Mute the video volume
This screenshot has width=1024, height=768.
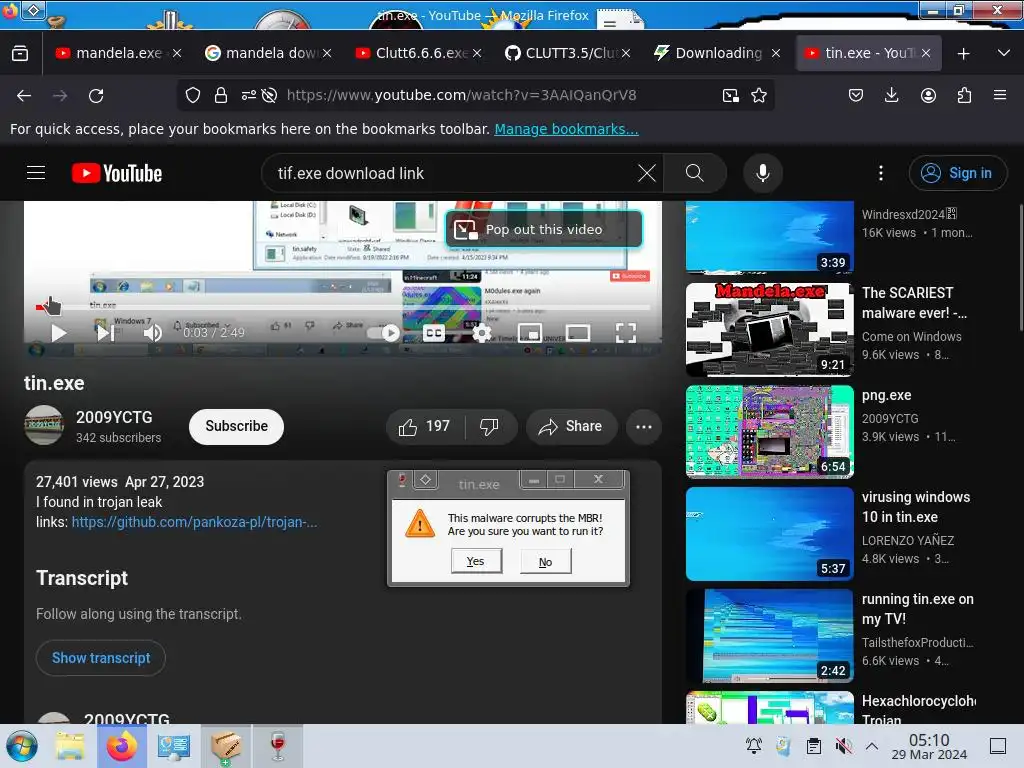(x=152, y=333)
